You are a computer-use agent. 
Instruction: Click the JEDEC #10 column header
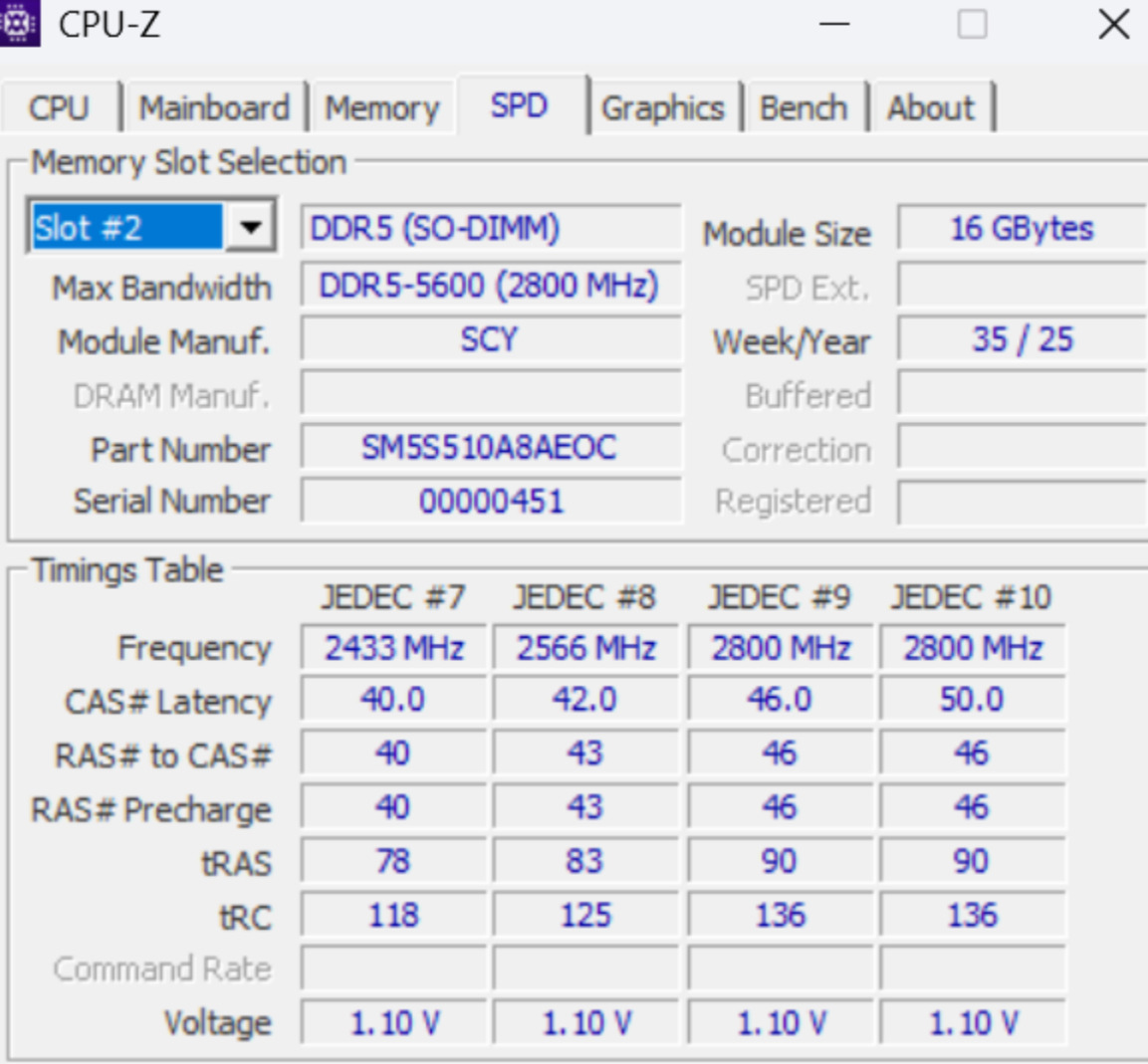tap(971, 597)
